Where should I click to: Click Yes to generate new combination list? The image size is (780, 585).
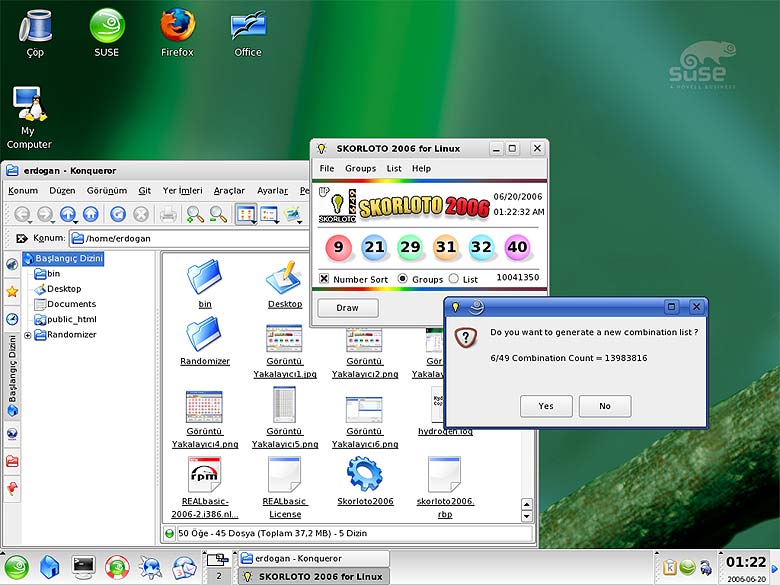545,406
